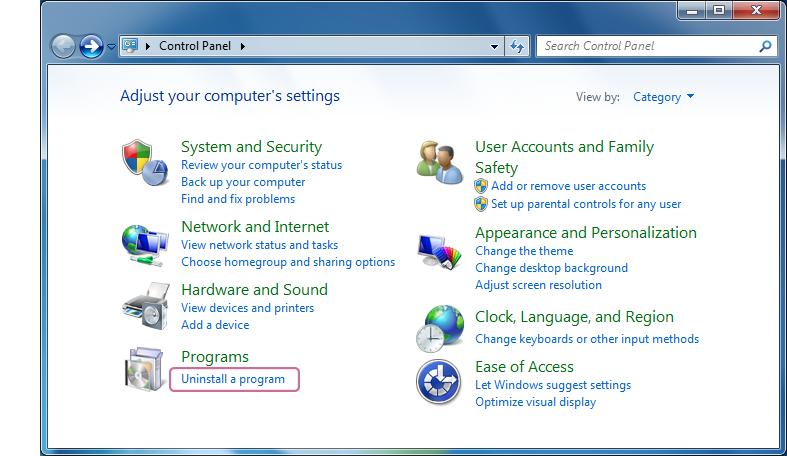Open the Clock, Language, and Region globe icon
Viewport: 787px width, 456px height.
click(439, 329)
